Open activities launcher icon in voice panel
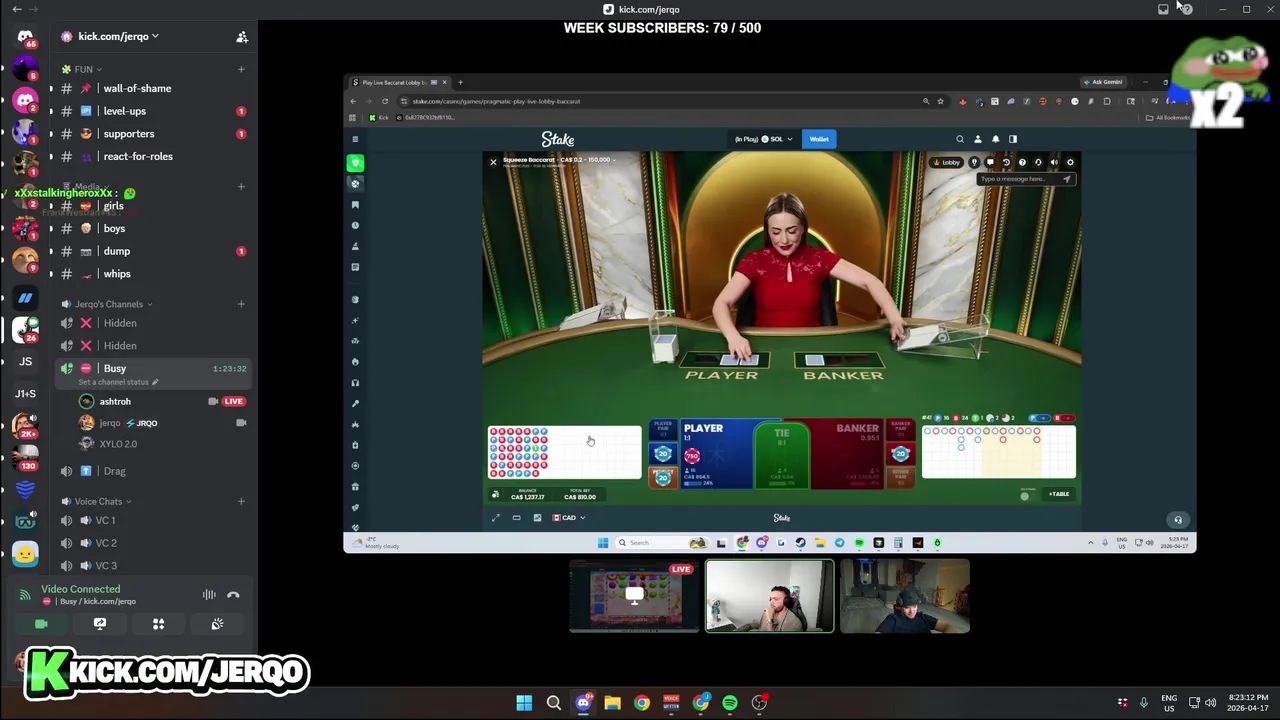The height and width of the screenshot is (720, 1280). [x=158, y=624]
